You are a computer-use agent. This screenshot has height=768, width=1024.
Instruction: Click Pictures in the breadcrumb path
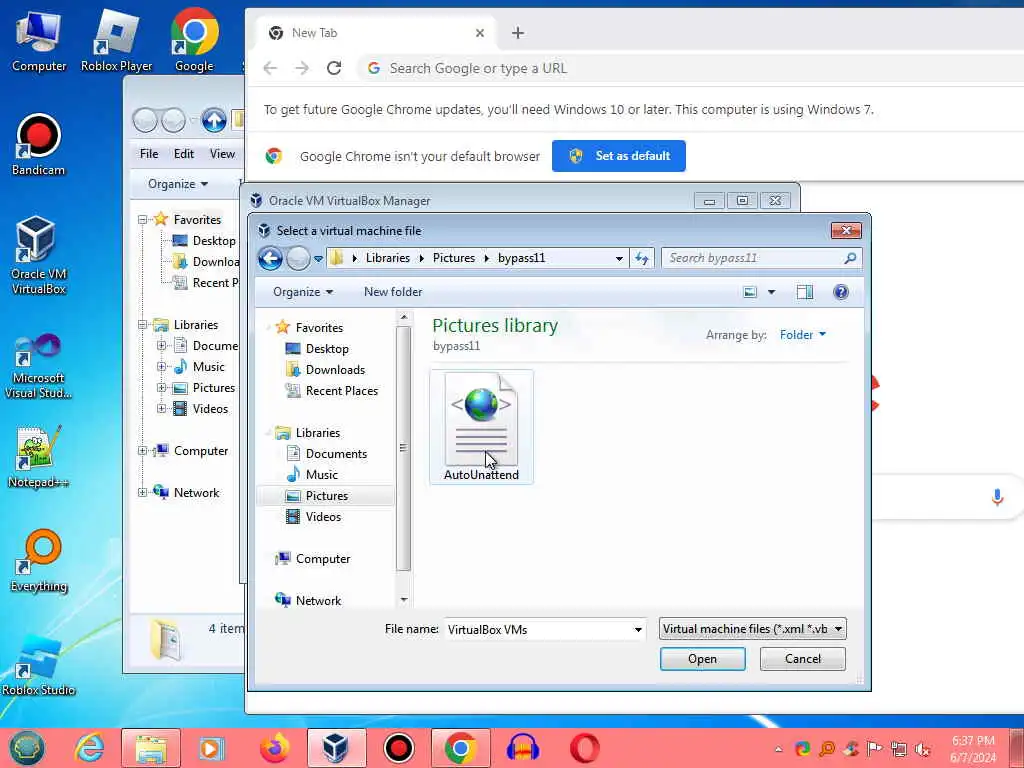tap(454, 258)
